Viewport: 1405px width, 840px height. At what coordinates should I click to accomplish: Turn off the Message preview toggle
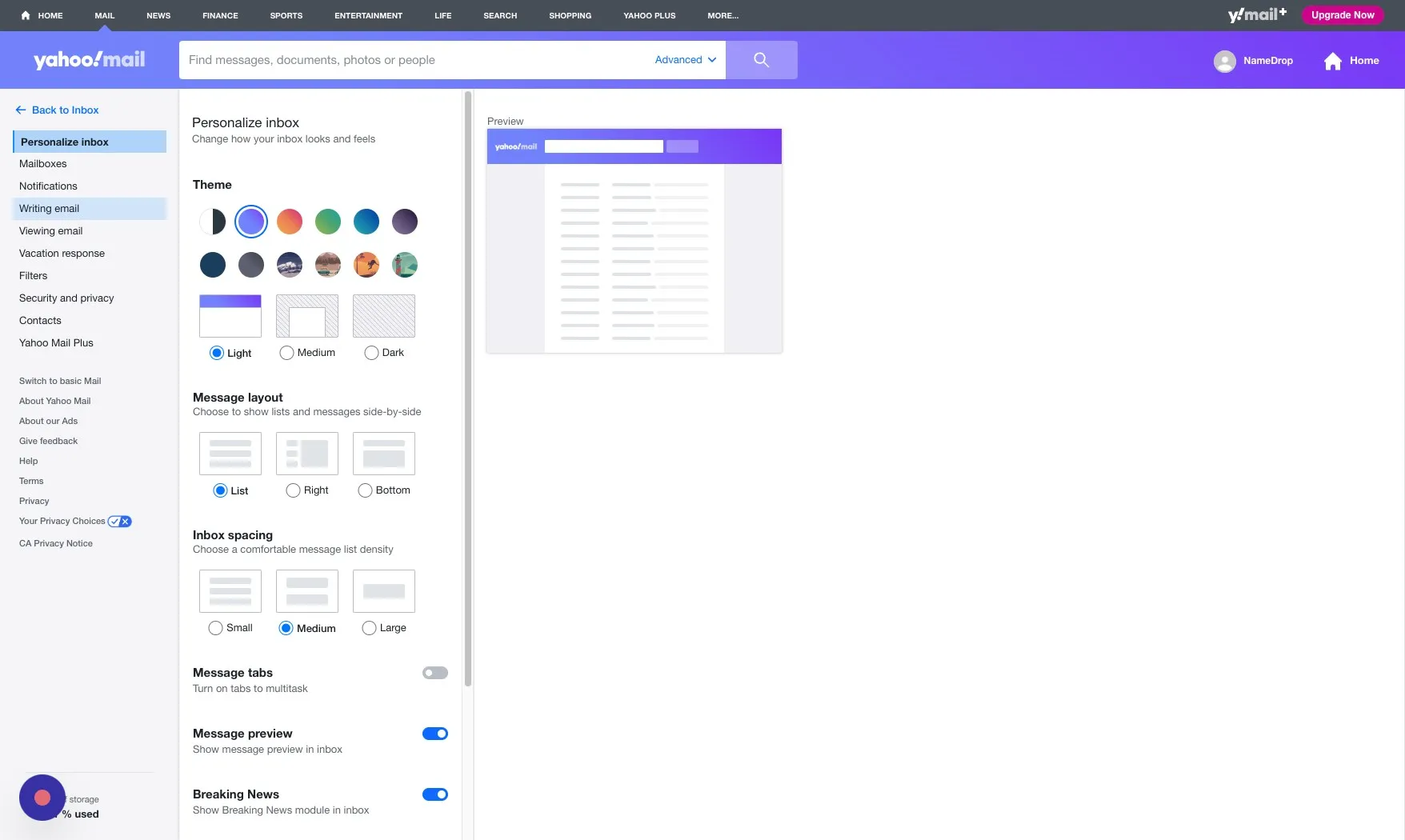435,734
